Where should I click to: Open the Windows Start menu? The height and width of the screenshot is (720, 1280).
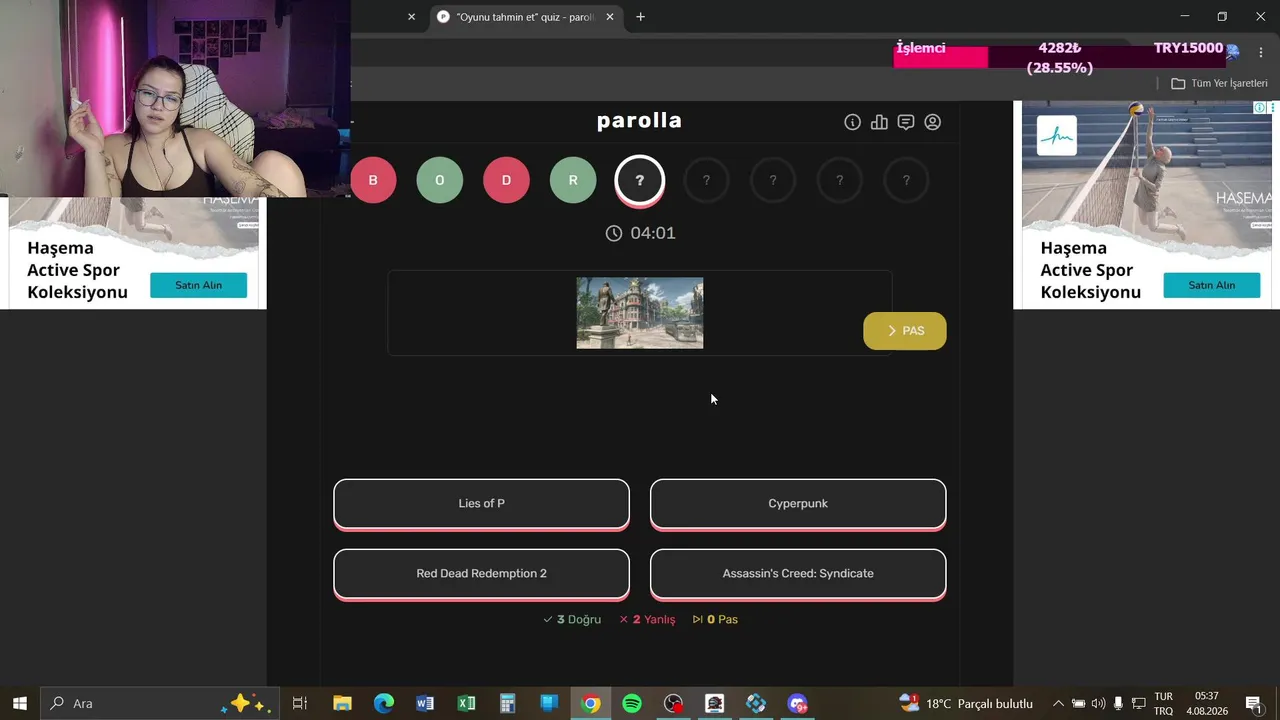tap(19, 703)
